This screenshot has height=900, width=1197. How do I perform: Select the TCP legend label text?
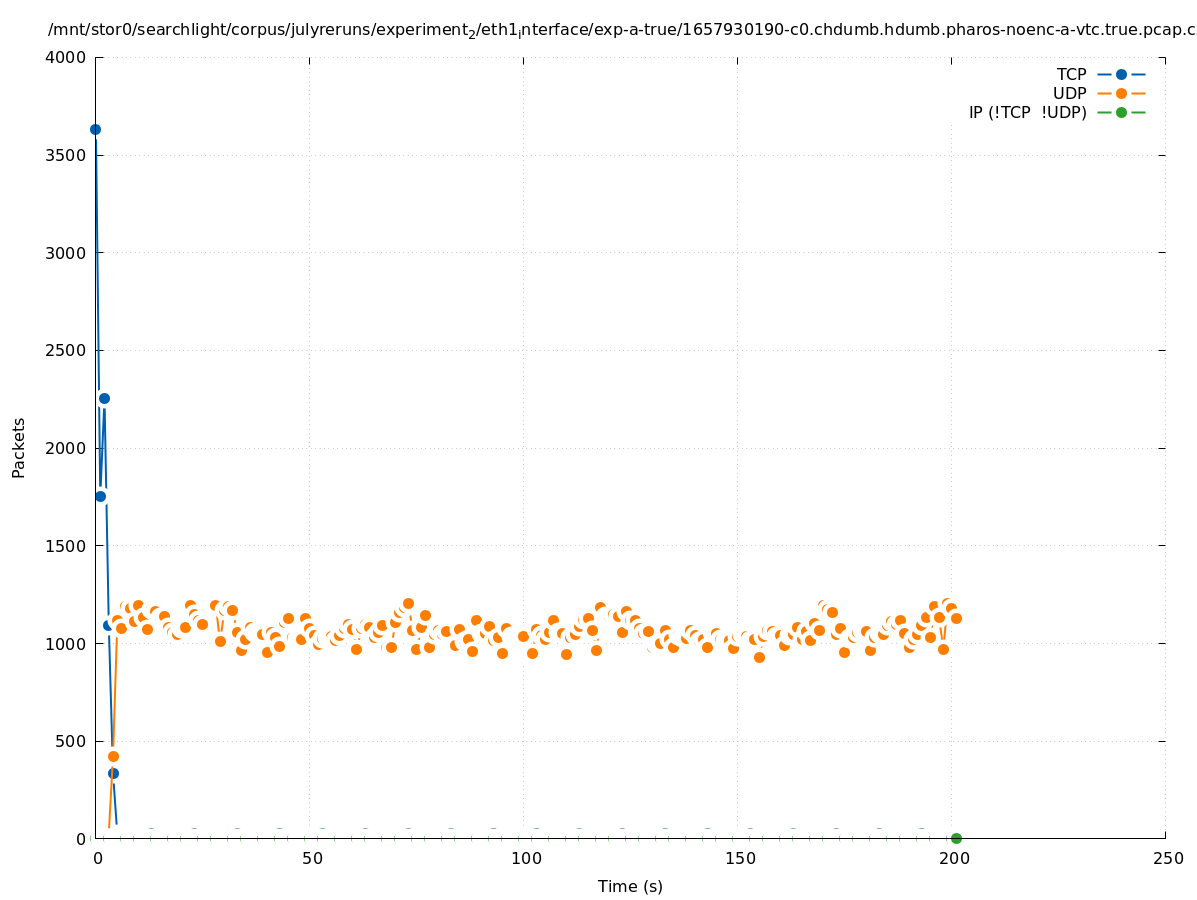click(1071, 74)
